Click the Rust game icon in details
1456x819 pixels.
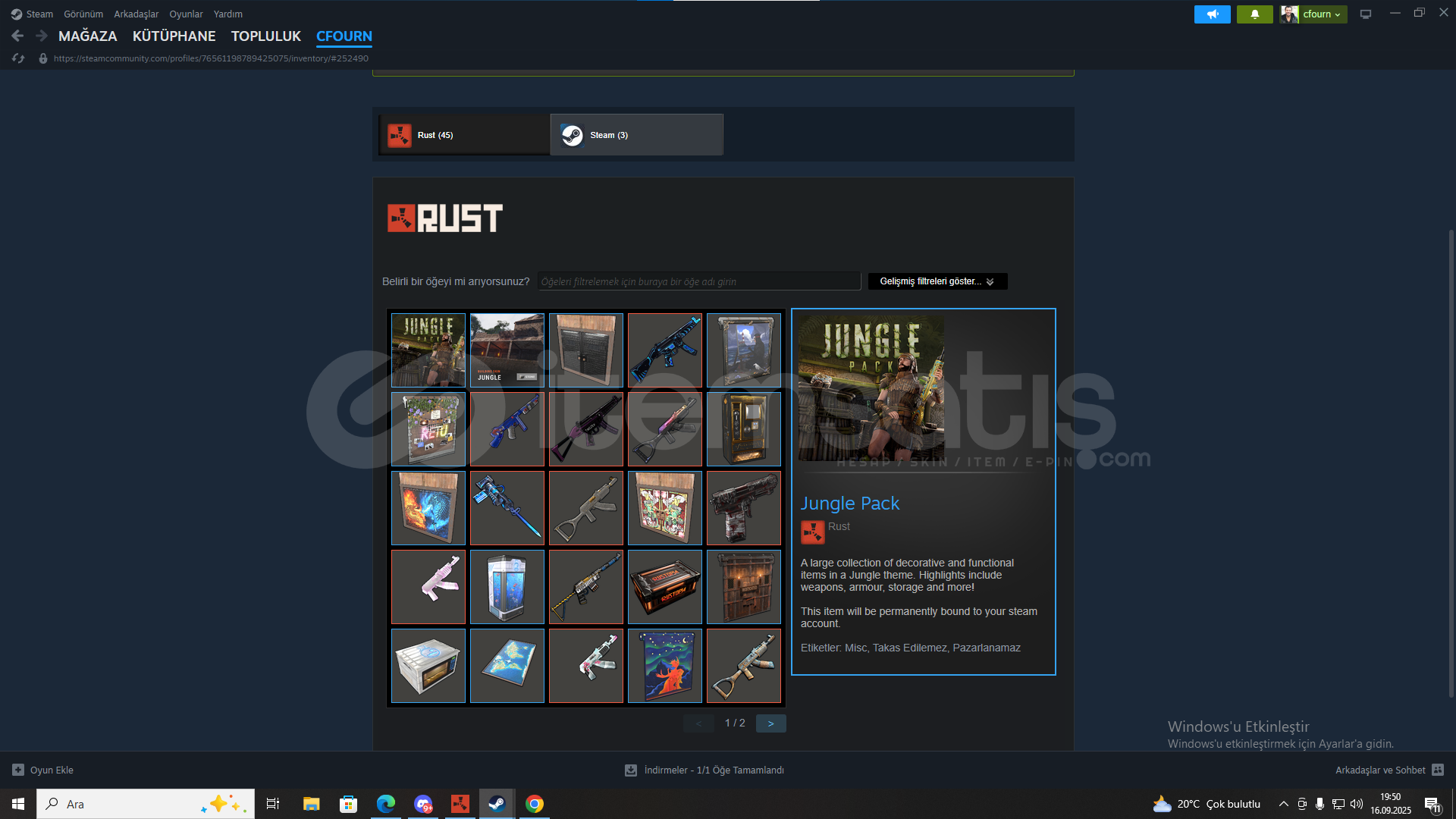tap(812, 532)
